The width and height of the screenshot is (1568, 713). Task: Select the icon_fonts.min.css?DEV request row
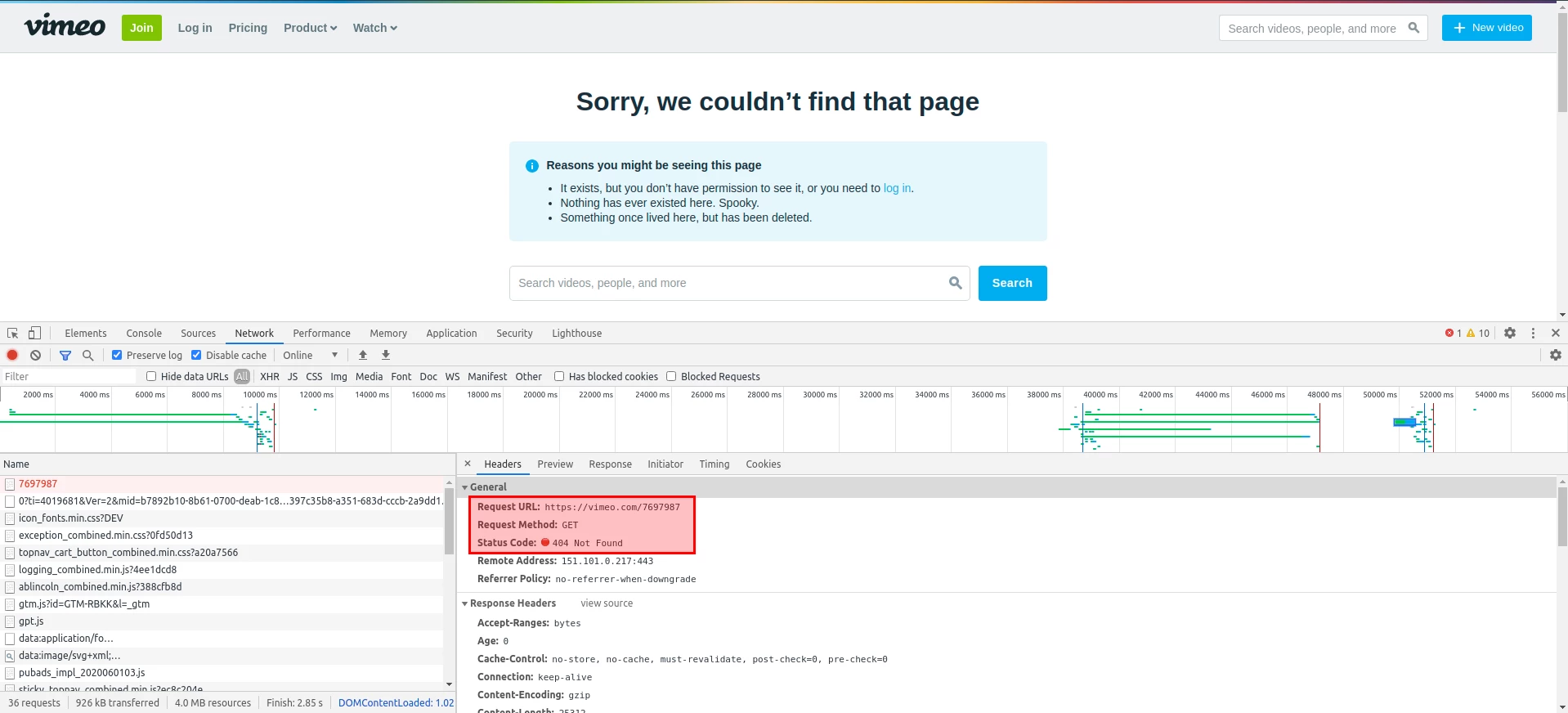point(222,518)
